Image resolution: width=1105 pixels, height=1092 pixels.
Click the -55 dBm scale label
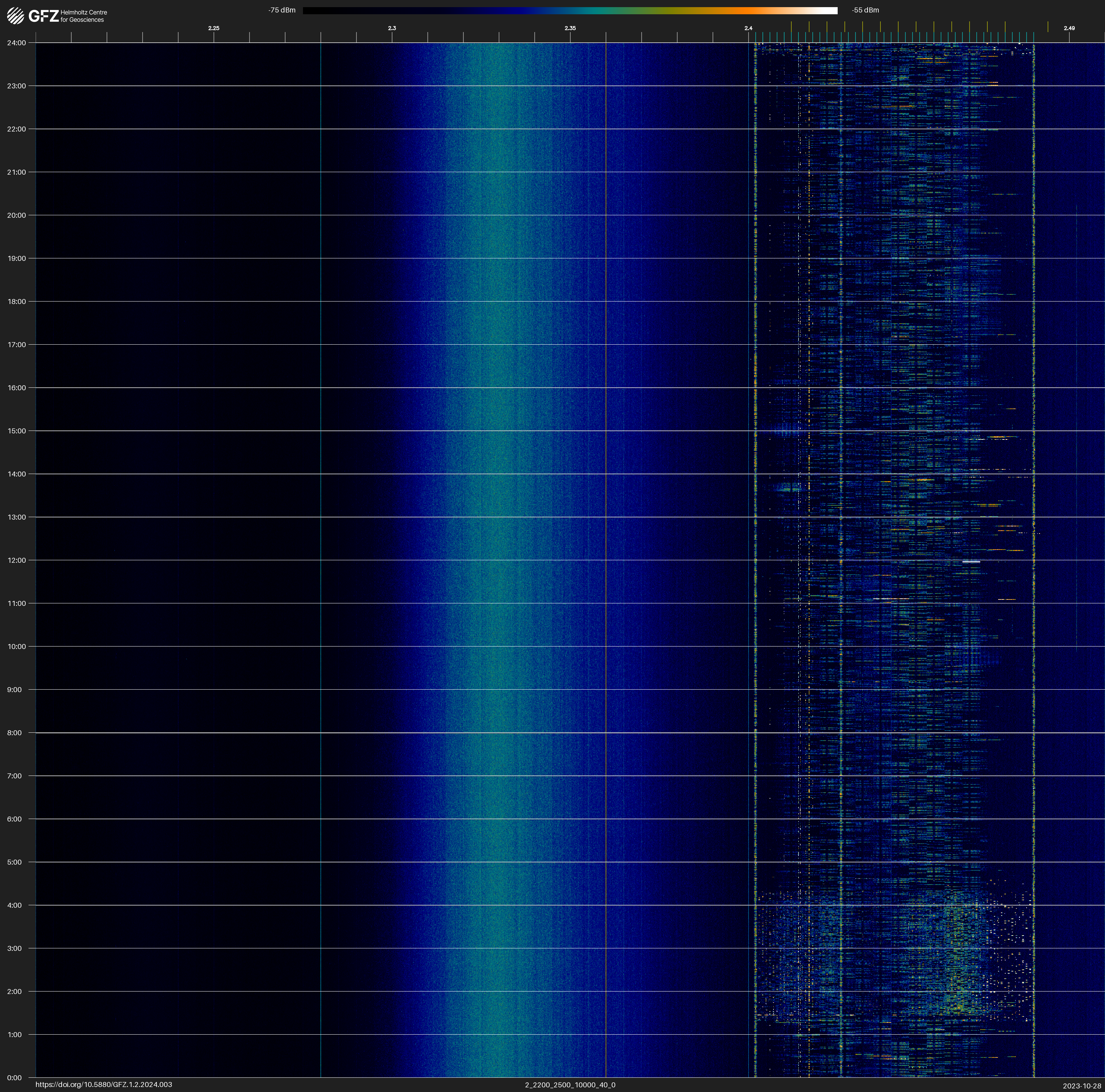coord(865,10)
